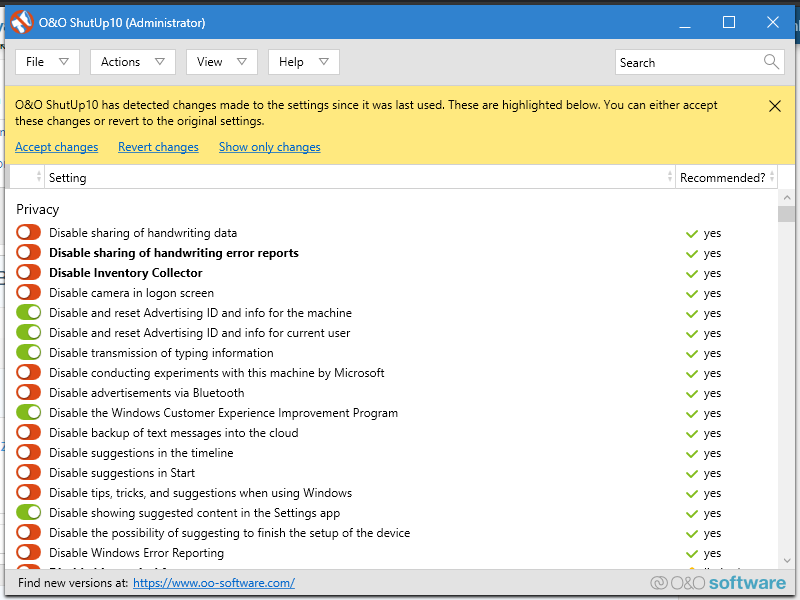The image size is (800, 600).
Task: Click the Revert changes link
Action: (158, 147)
